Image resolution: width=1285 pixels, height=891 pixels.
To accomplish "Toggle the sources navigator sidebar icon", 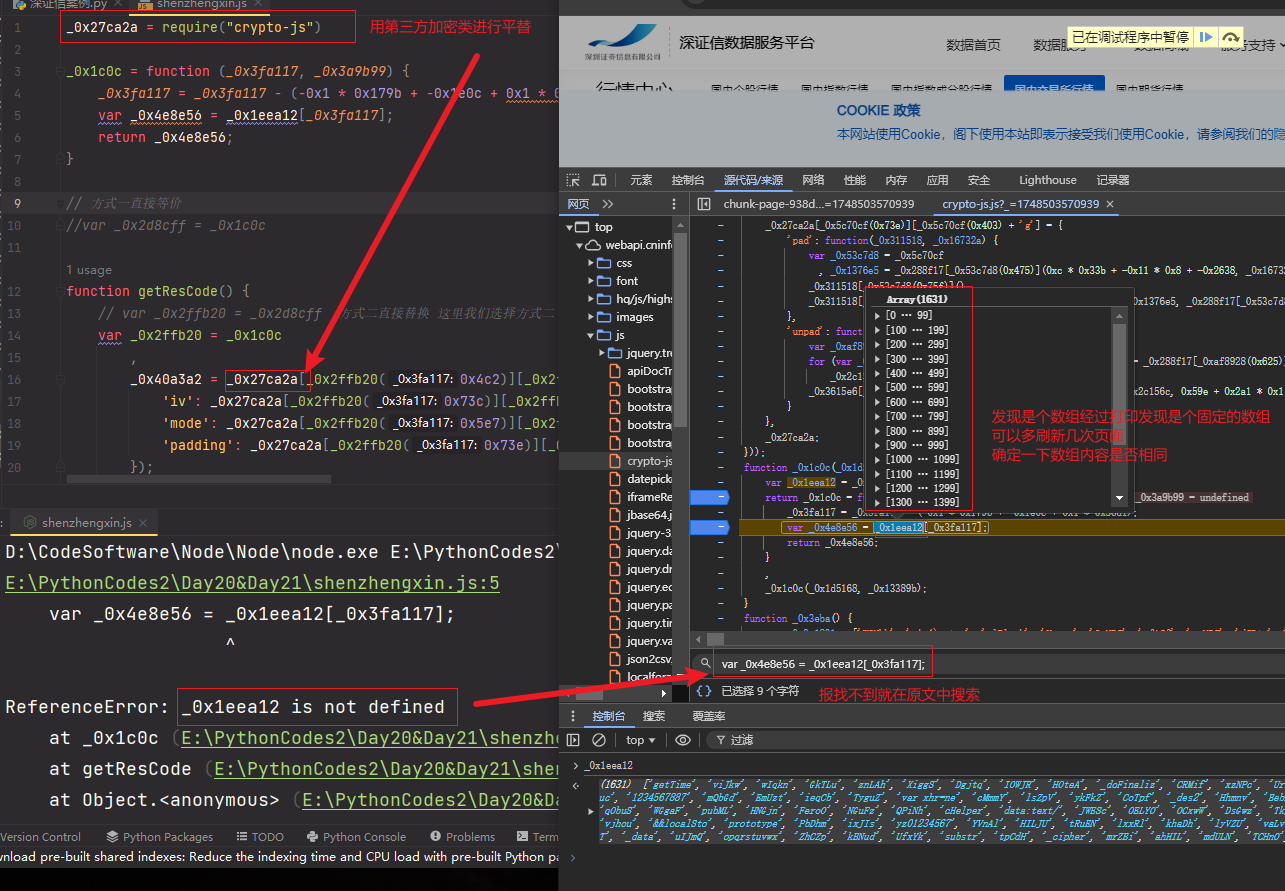I will [x=704, y=204].
